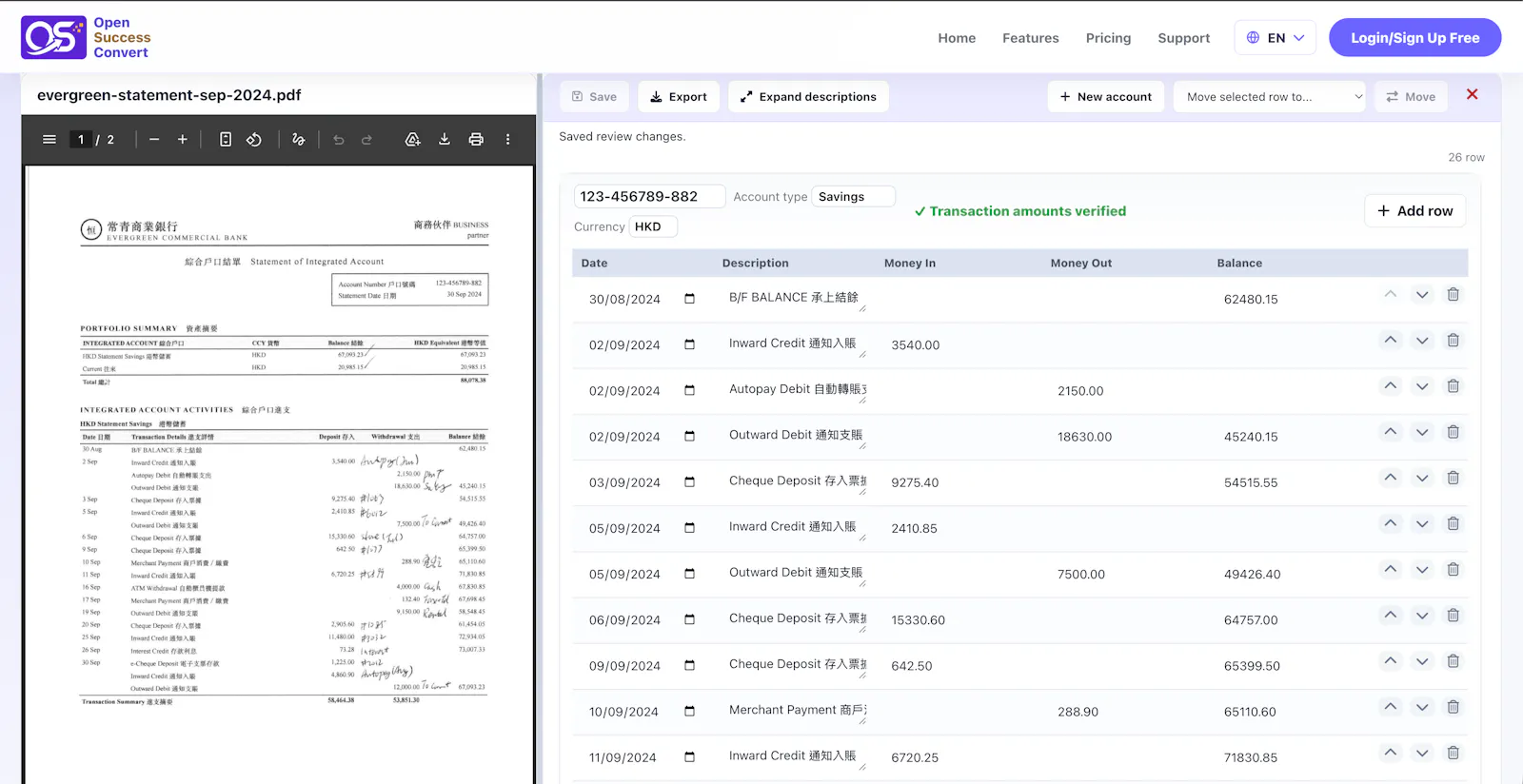Open PDF viewer more options menu
Screen dimensions: 1523x784
pos(508,140)
